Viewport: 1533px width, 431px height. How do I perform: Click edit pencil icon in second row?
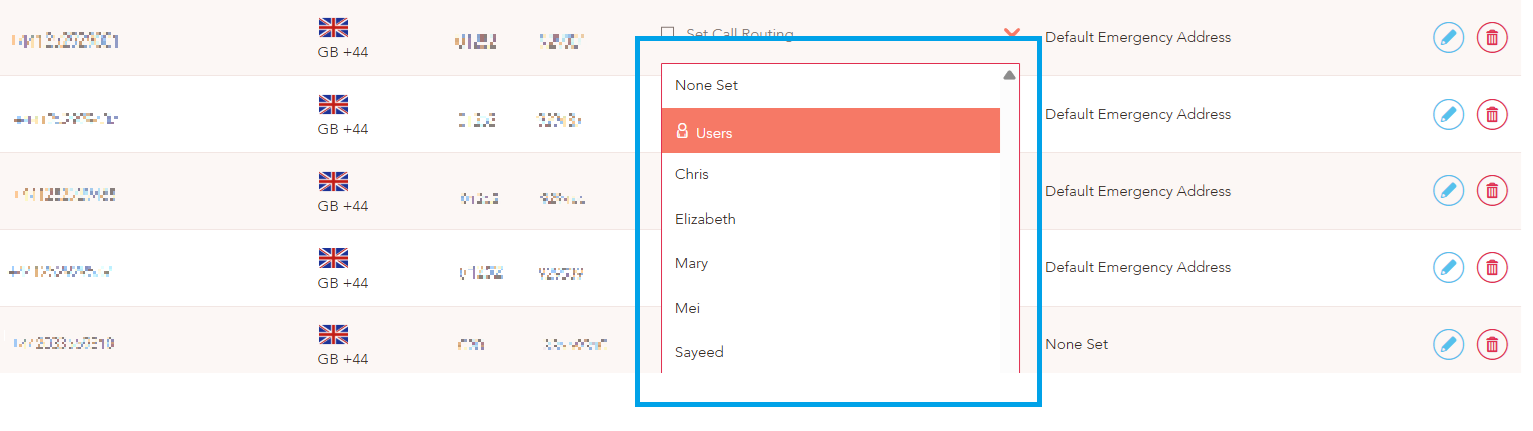click(1448, 114)
